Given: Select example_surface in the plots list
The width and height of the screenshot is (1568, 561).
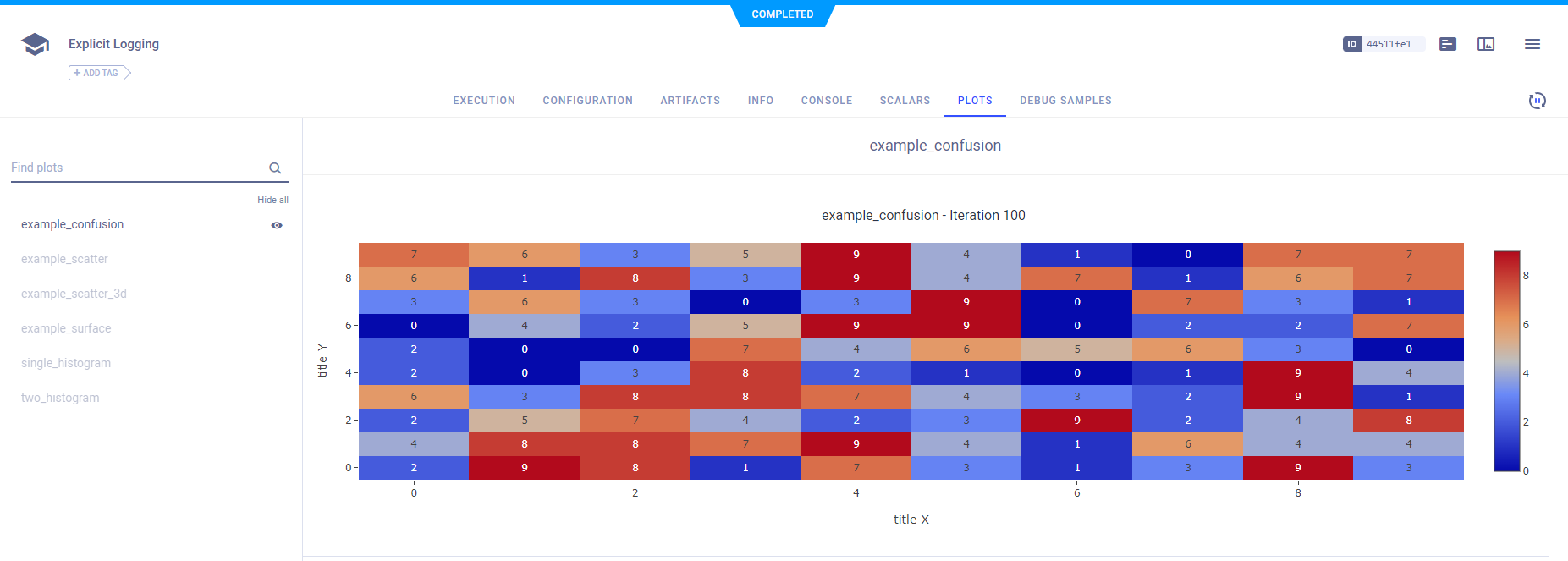Looking at the screenshot, I should pos(66,328).
